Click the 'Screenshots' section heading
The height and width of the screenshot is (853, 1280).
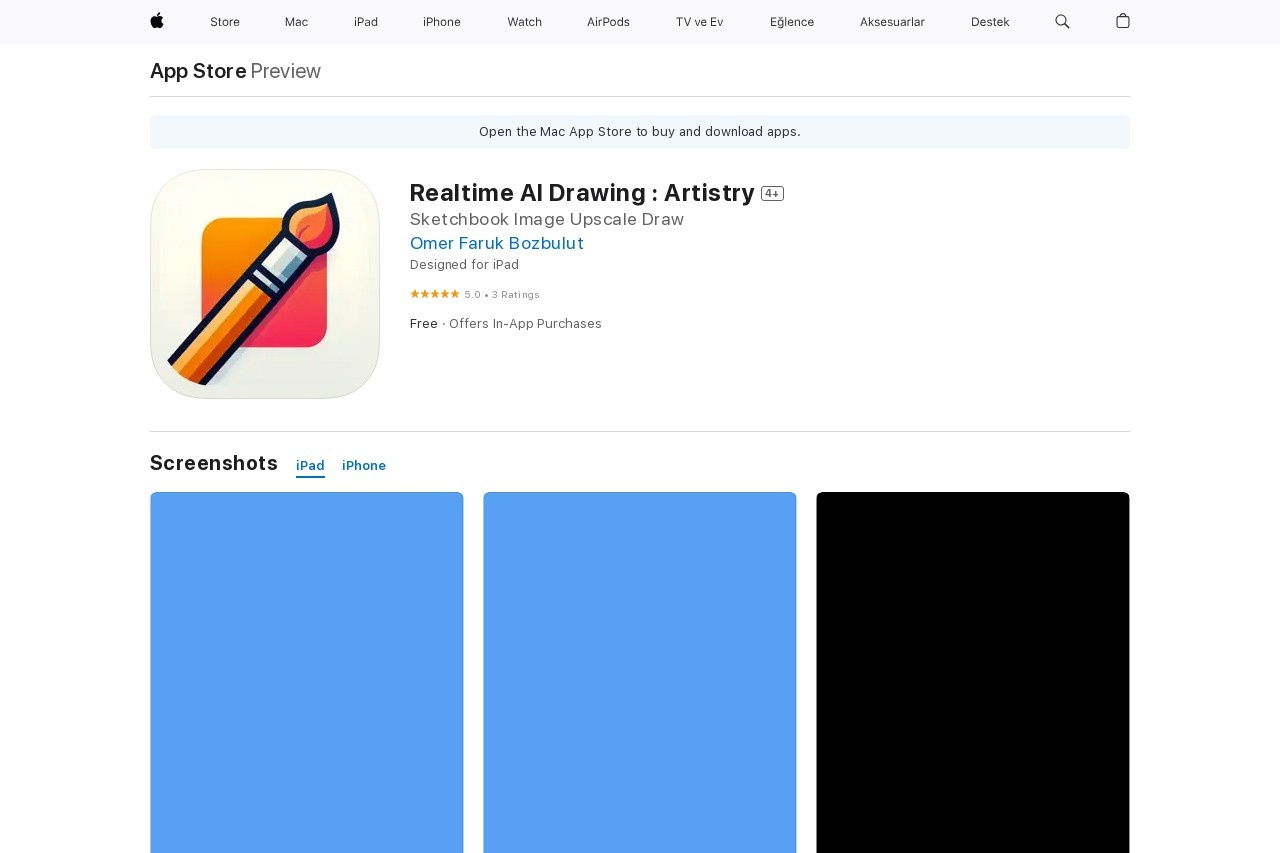point(214,463)
